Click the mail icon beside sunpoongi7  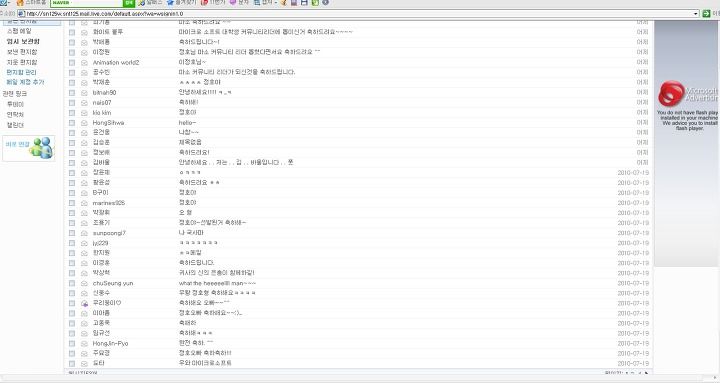(84, 233)
